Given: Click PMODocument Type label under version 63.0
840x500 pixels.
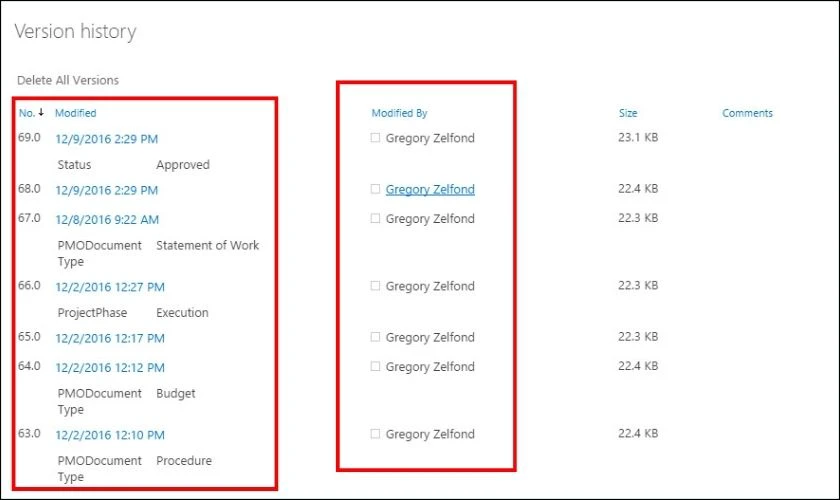Looking at the screenshot, I should tap(100, 469).
